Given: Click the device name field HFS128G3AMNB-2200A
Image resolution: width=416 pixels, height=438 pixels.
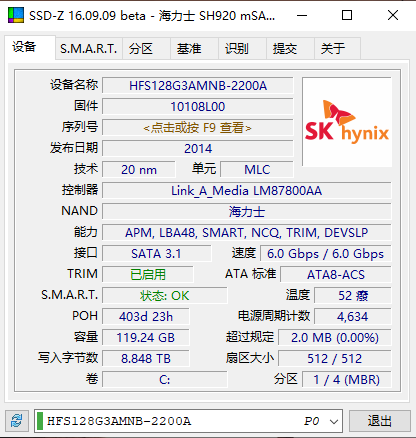Looking at the screenshot, I should coord(198,86).
